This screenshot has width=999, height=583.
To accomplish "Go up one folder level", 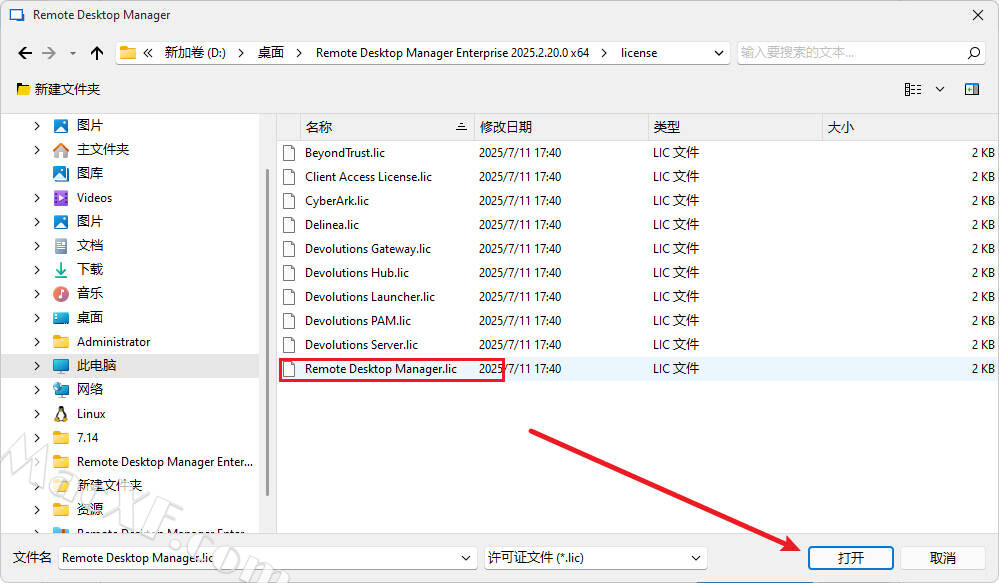I will click(x=97, y=53).
